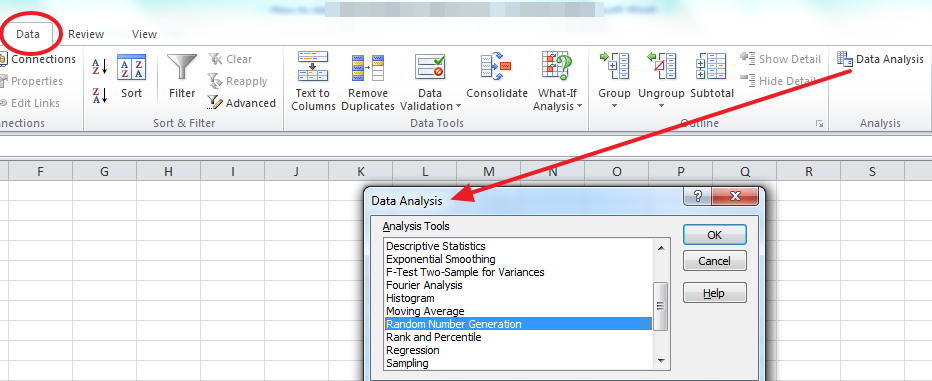The image size is (932, 381).
Task: Expand What-If Analysis dropdown
Action: click(x=579, y=106)
